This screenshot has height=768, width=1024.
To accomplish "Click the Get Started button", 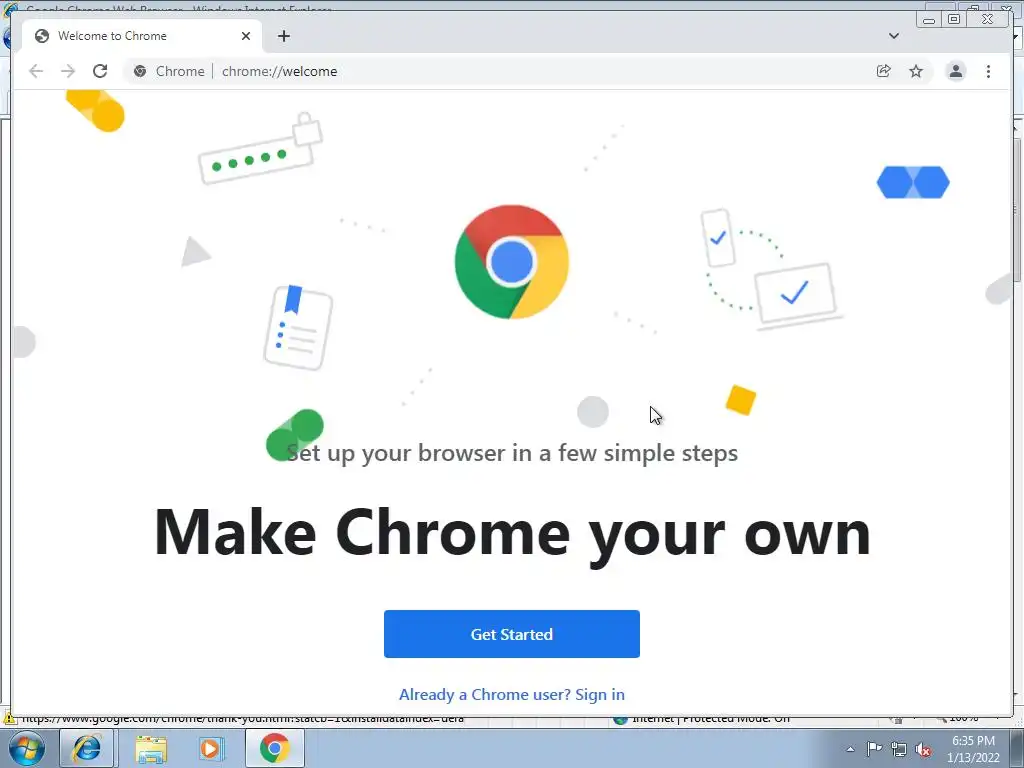I will tap(512, 634).
